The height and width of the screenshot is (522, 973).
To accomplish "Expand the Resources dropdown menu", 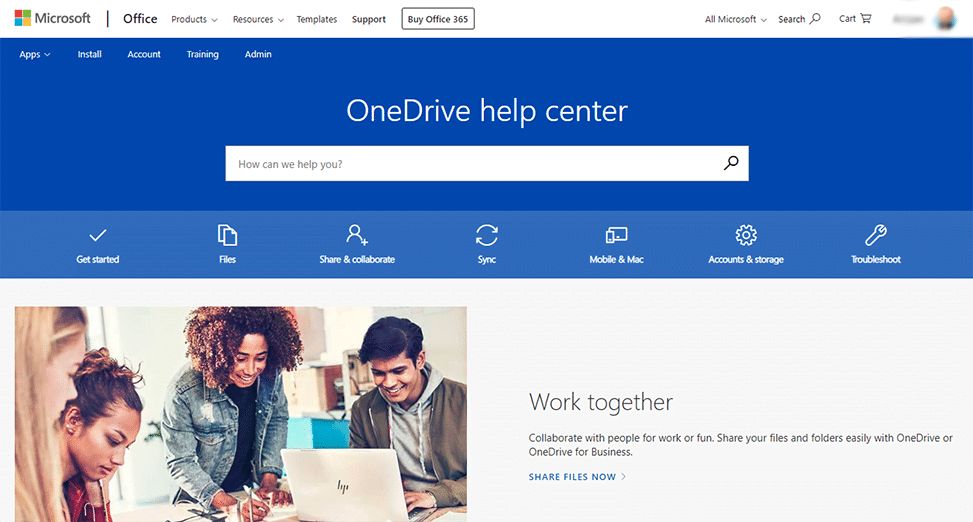I will point(258,19).
